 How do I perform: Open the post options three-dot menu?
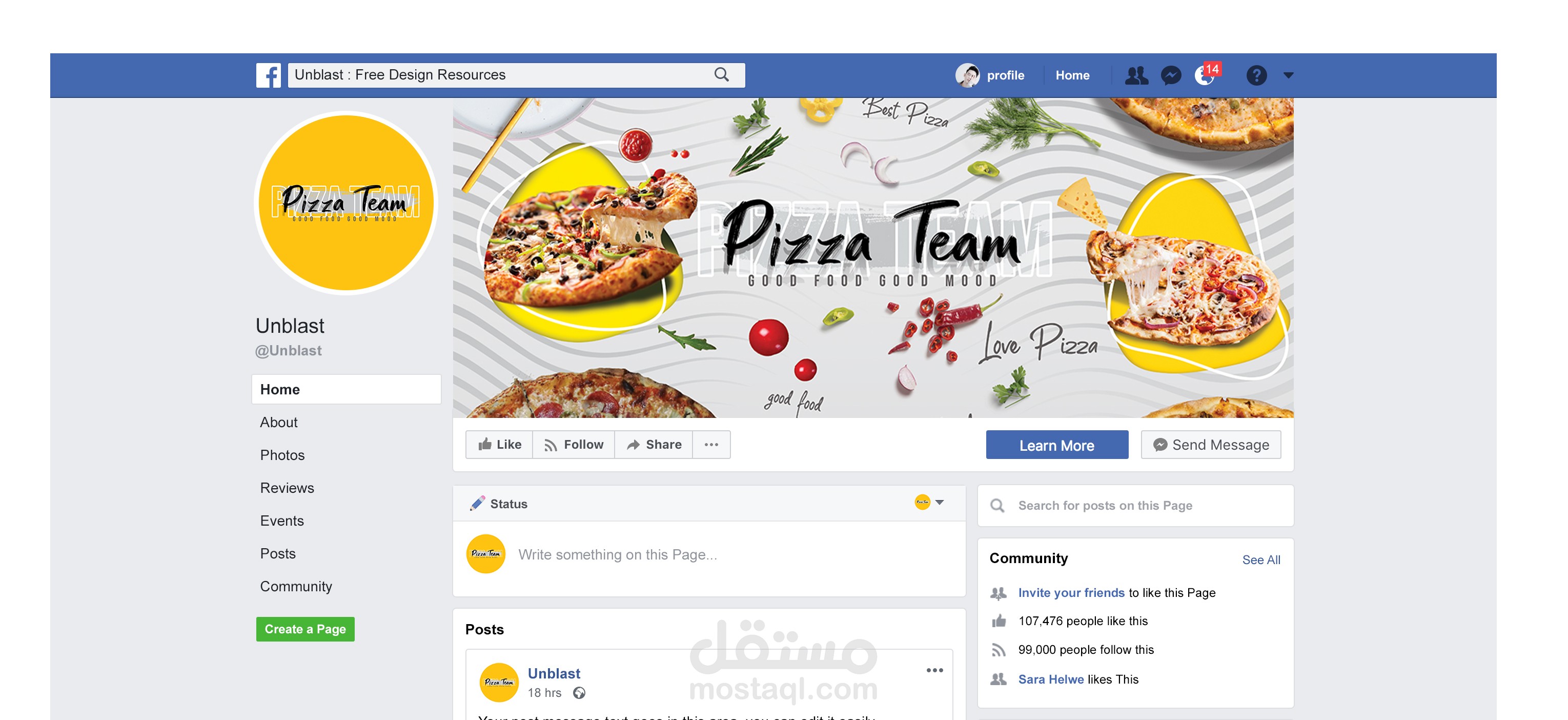click(934, 670)
